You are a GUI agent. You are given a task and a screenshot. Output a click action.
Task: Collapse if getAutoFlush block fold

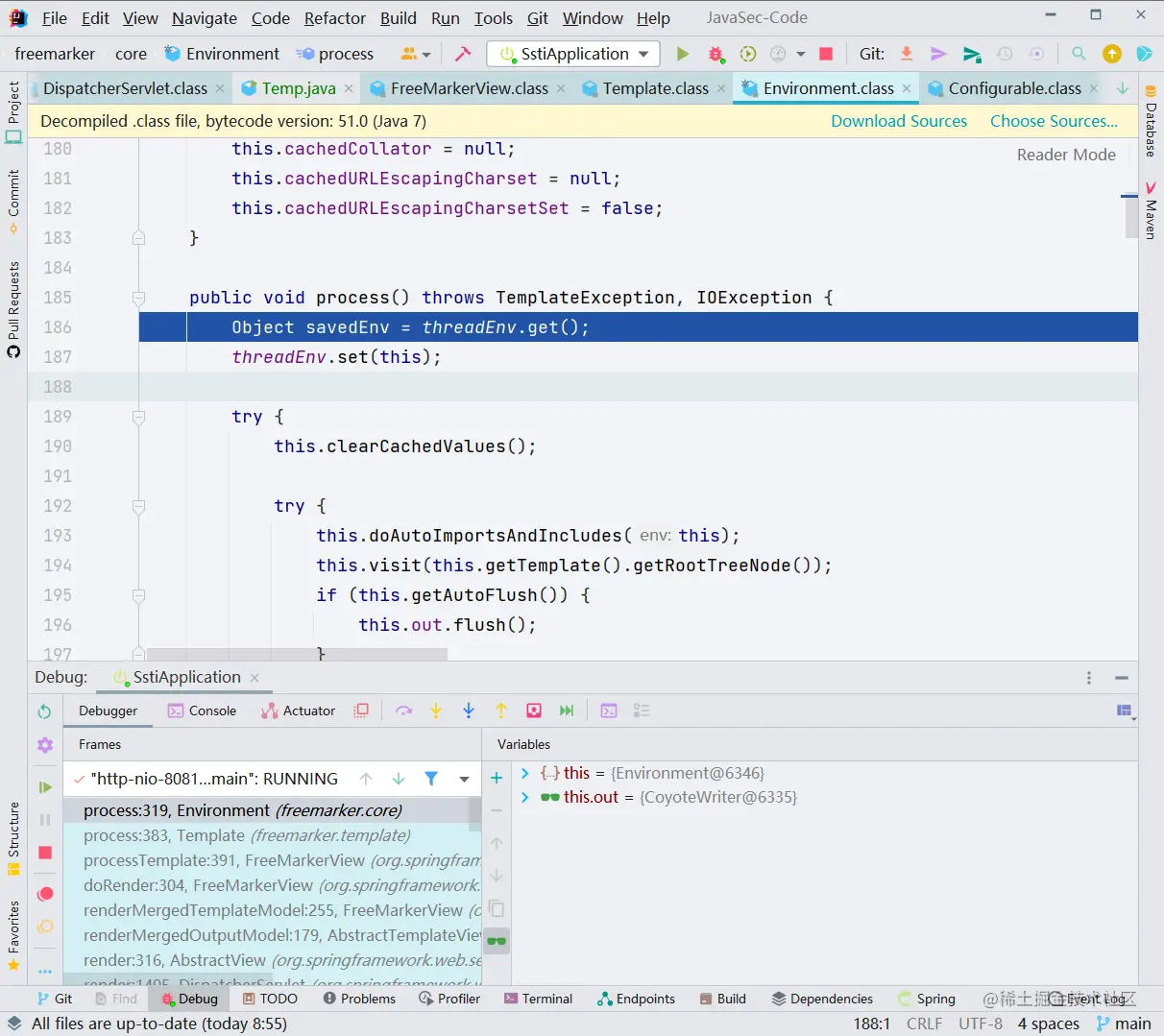coord(138,595)
